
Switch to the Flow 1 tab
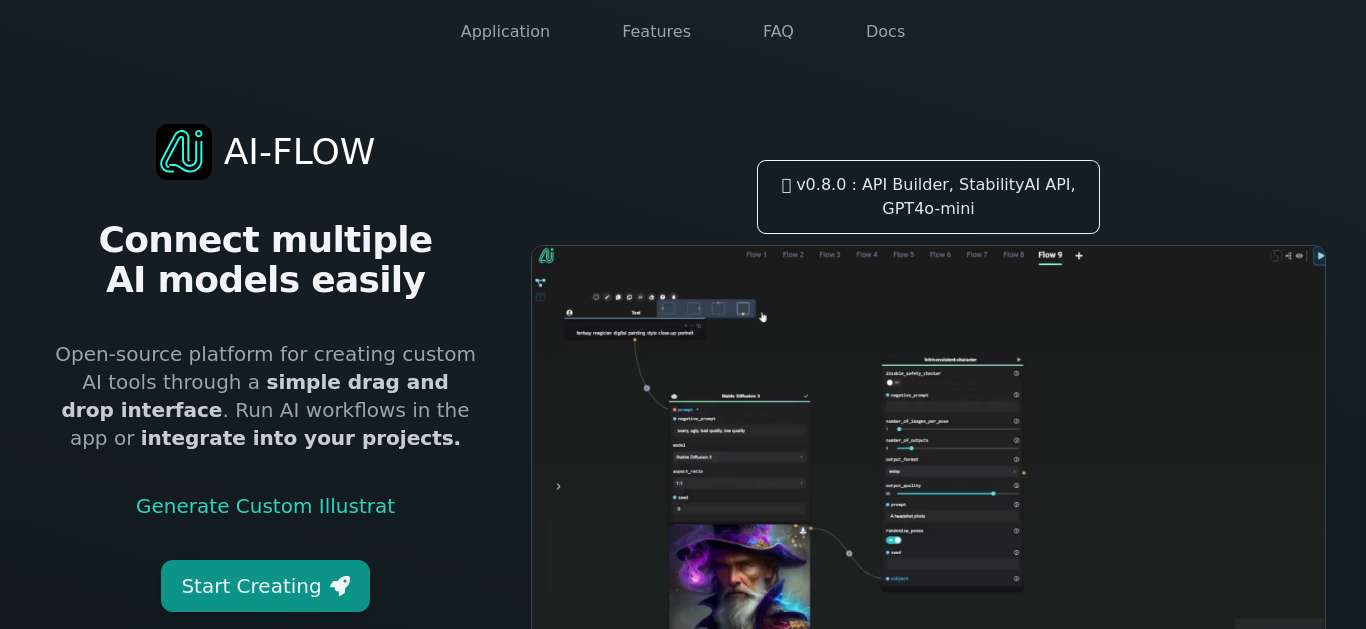[x=756, y=255]
